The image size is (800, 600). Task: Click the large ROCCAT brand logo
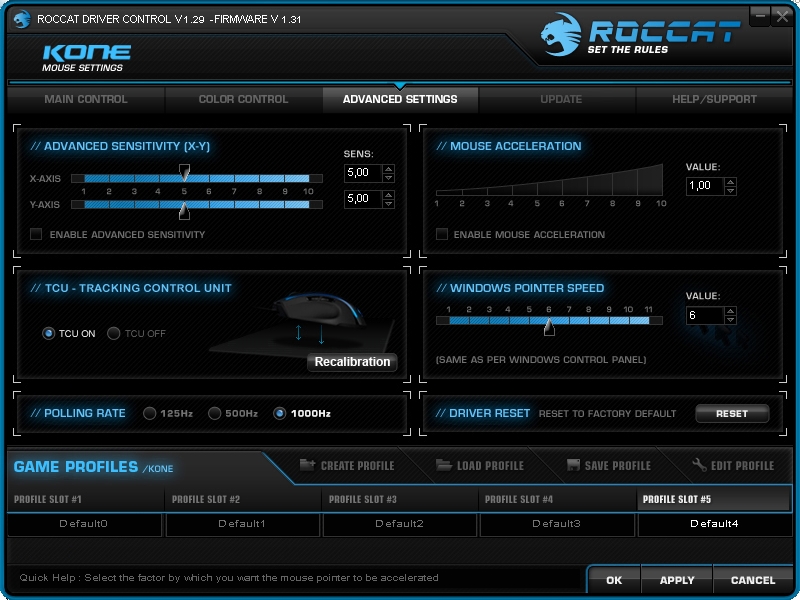tap(640, 34)
